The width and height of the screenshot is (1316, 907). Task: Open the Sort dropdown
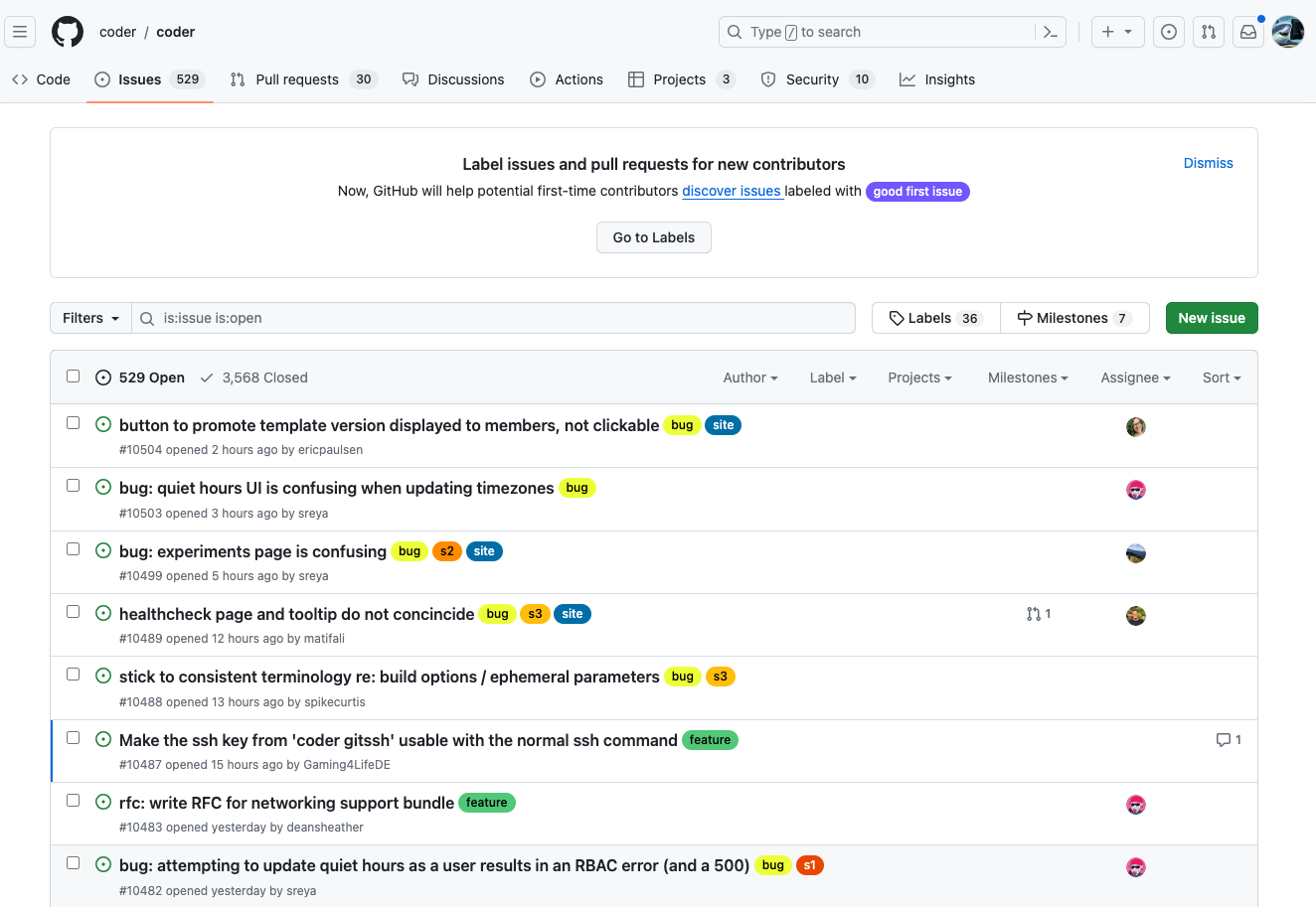click(1221, 378)
